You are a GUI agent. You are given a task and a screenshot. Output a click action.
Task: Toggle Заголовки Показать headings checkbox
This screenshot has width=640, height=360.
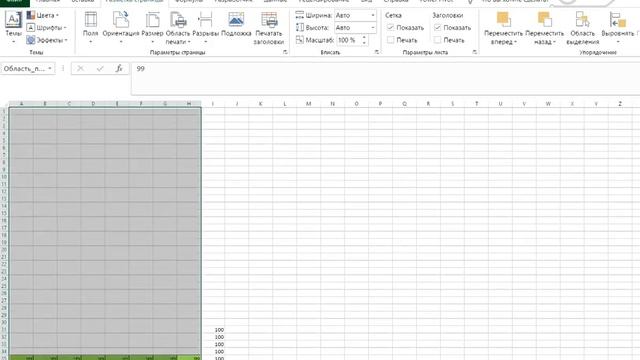(x=437, y=27)
